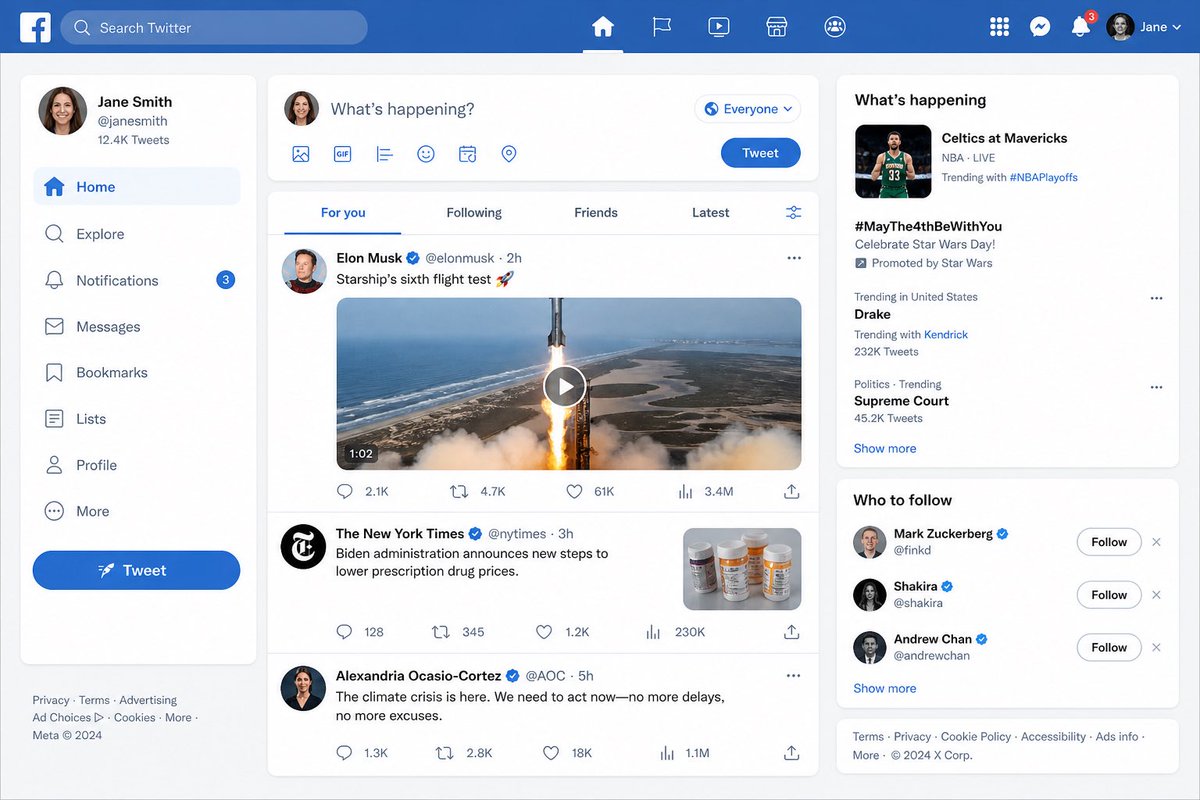
Task: Open the Watch video icon in top bar
Action: pyautogui.click(x=719, y=27)
